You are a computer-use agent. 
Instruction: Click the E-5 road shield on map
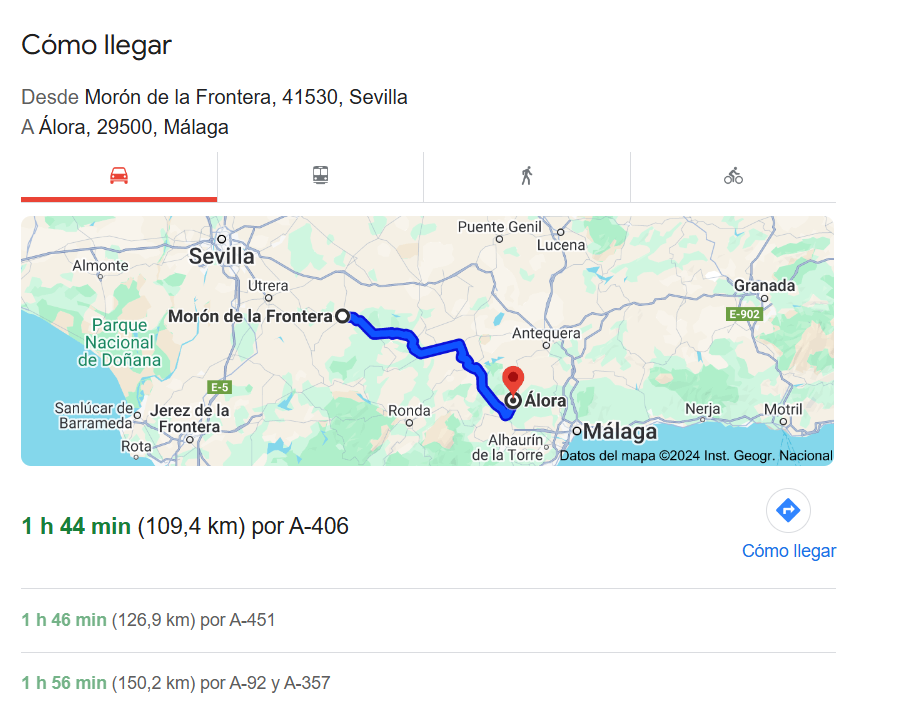coord(219,387)
